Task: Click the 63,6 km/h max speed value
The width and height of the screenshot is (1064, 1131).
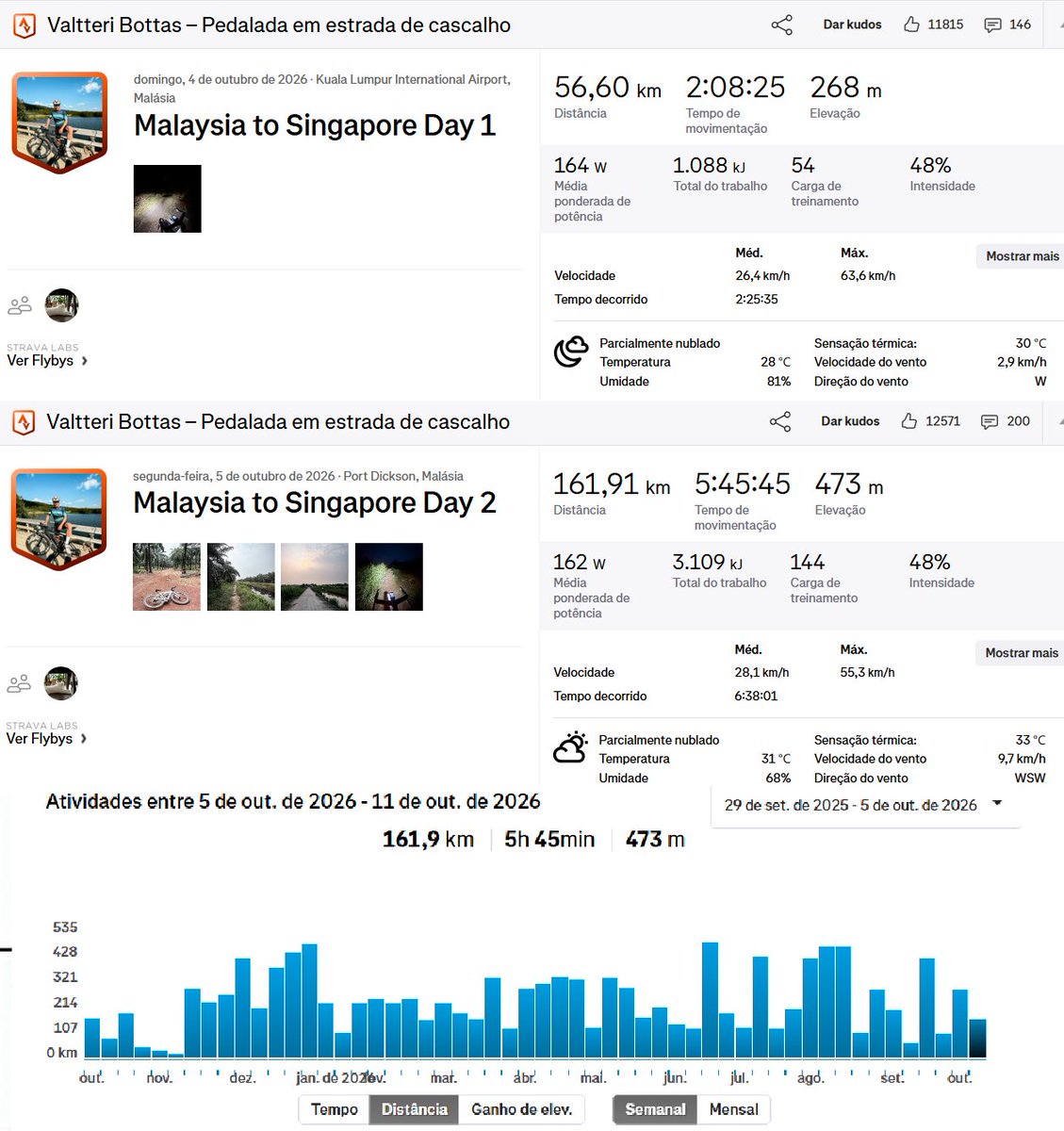Action: 868,276
